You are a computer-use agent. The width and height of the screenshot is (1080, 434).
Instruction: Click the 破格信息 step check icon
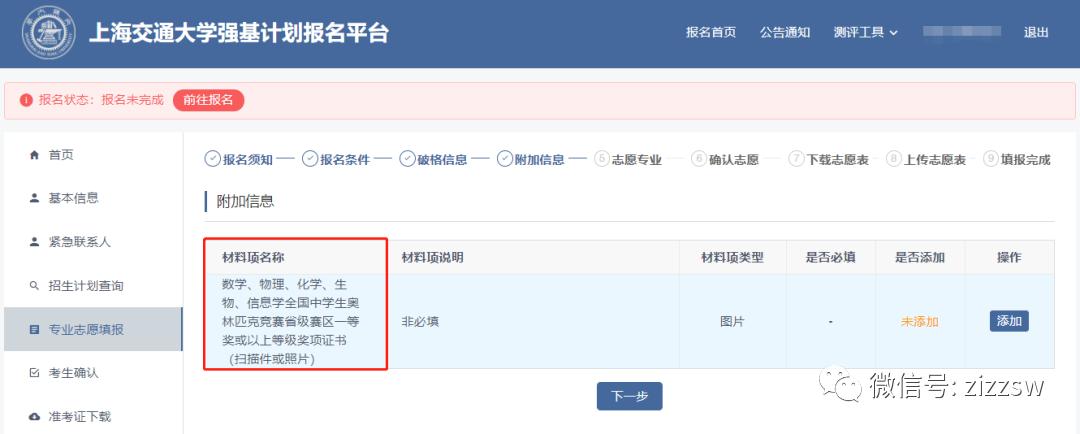tap(407, 159)
